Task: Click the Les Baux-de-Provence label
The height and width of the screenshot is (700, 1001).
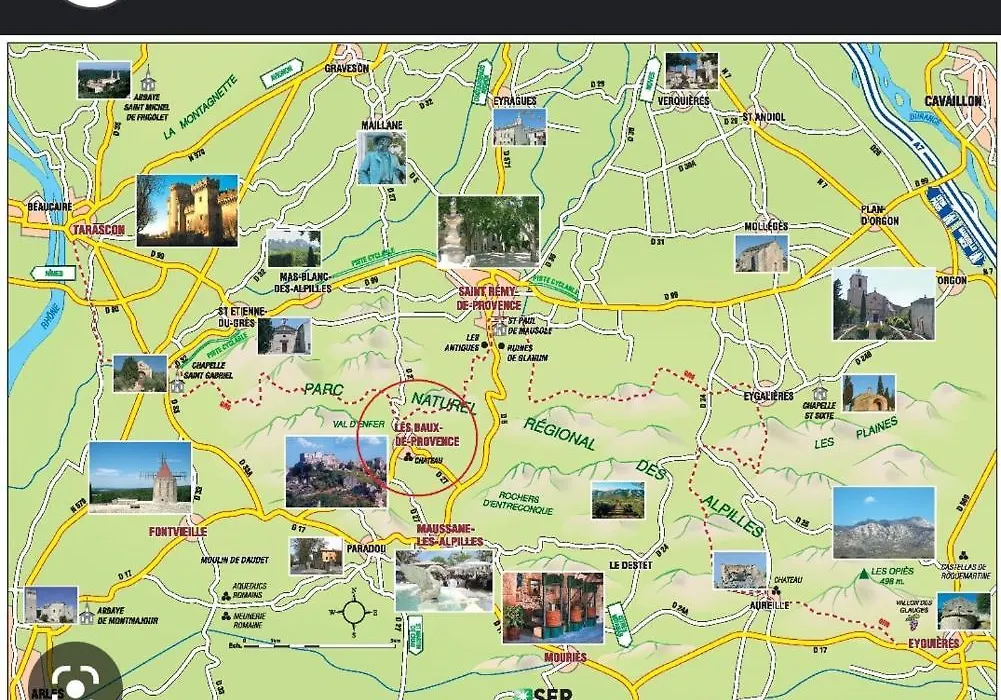Action: point(427,435)
